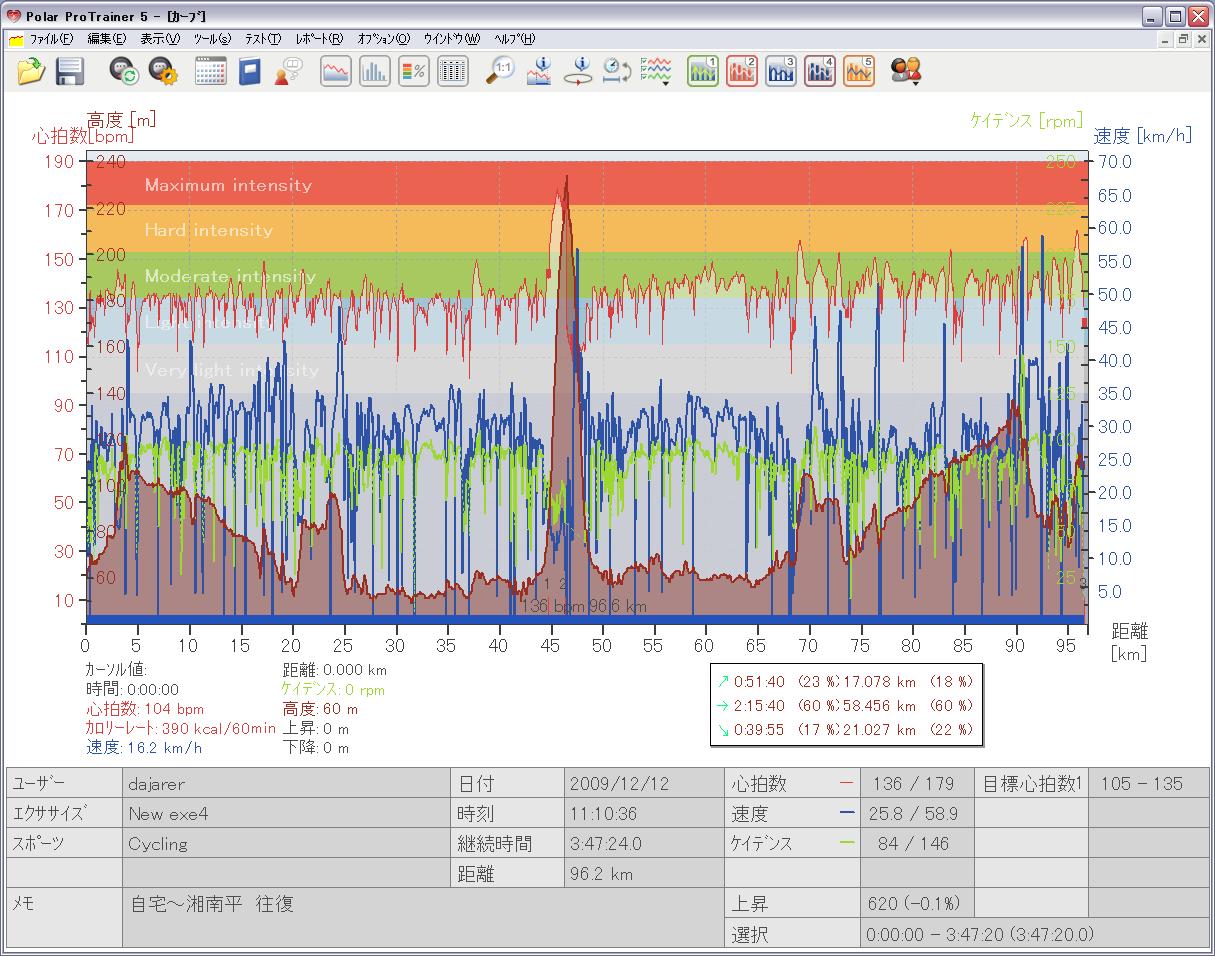Open the user selection dropdown icon
Viewport: 1215px width, 956px height.
pos(906,71)
